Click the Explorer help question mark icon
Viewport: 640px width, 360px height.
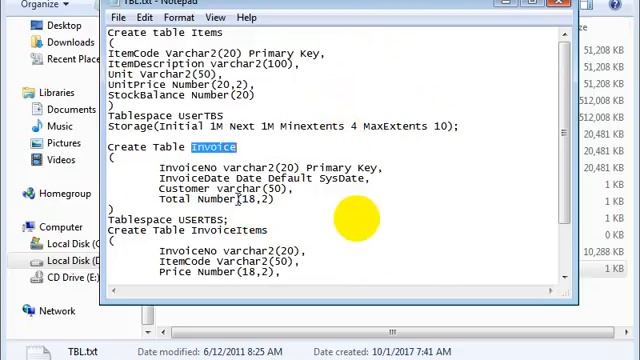615,4
